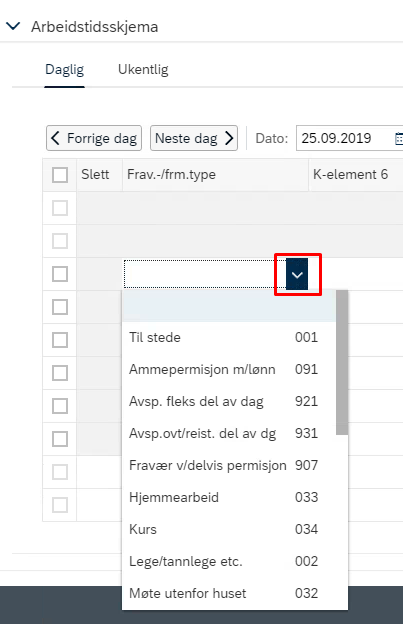The image size is (403, 624).
Task: Click the dropdown list scrollbar thumb
Action: 342,363
